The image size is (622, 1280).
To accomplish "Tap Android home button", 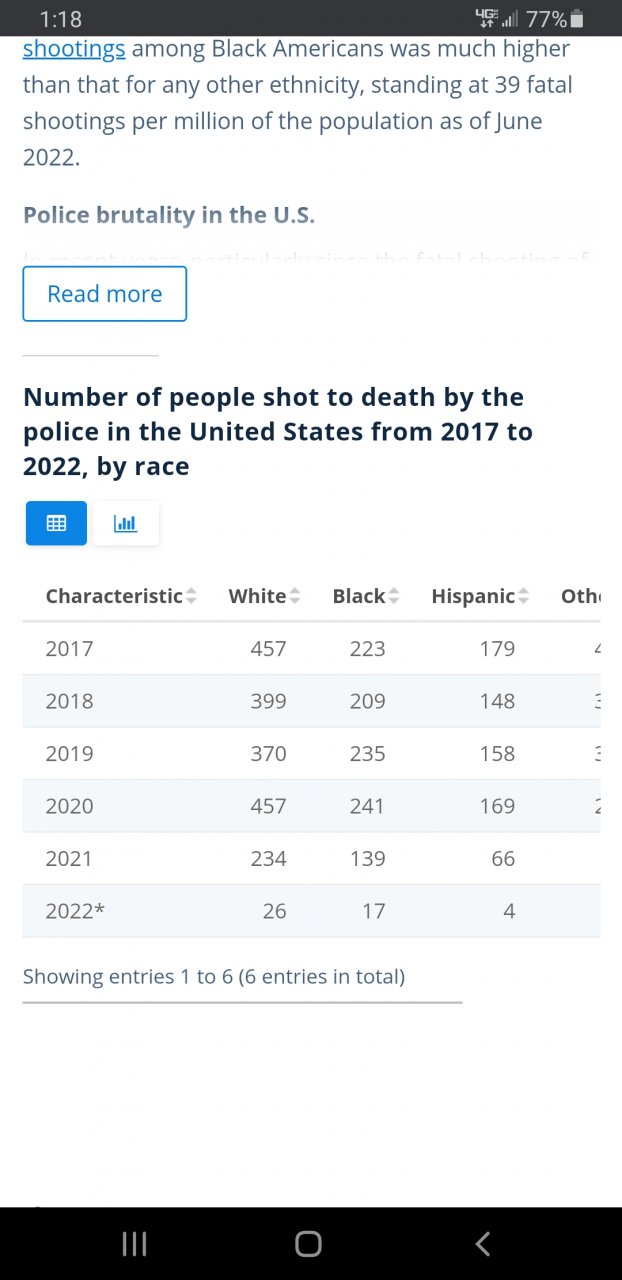I will (308, 1243).
